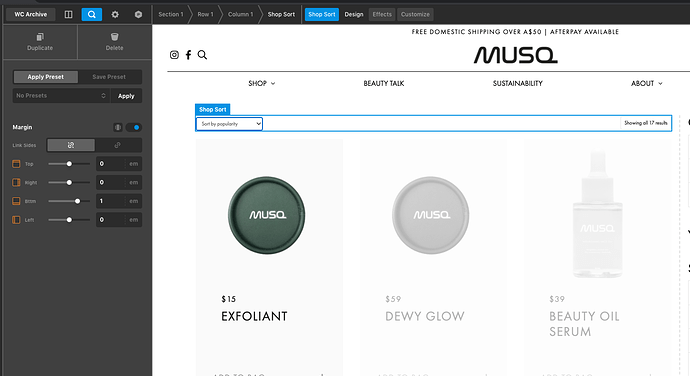Click the Dewy Glow product image
Screen dimensions: 690x376
tap(430, 215)
